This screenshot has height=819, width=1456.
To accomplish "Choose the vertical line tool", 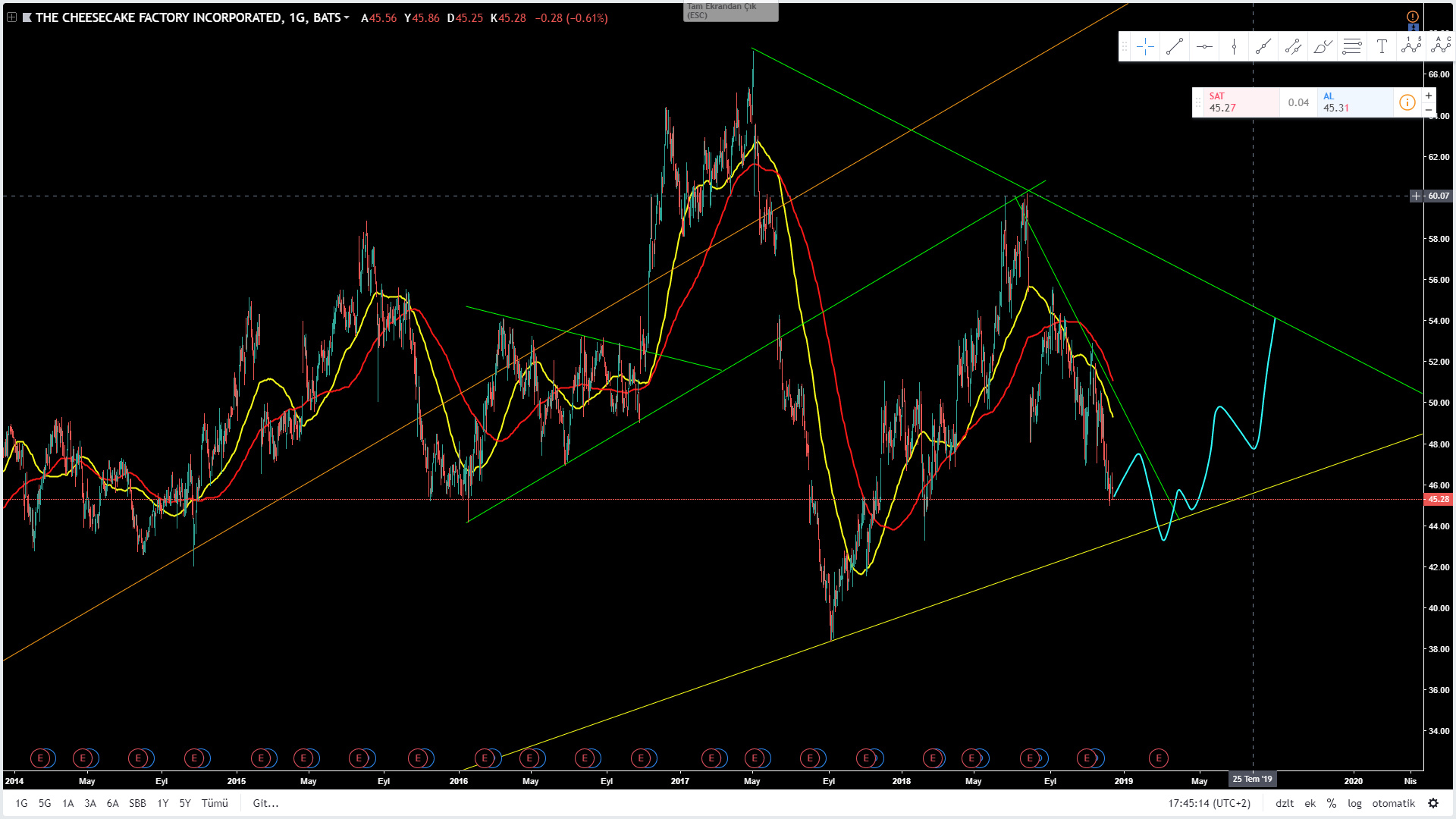I will point(1234,47).
